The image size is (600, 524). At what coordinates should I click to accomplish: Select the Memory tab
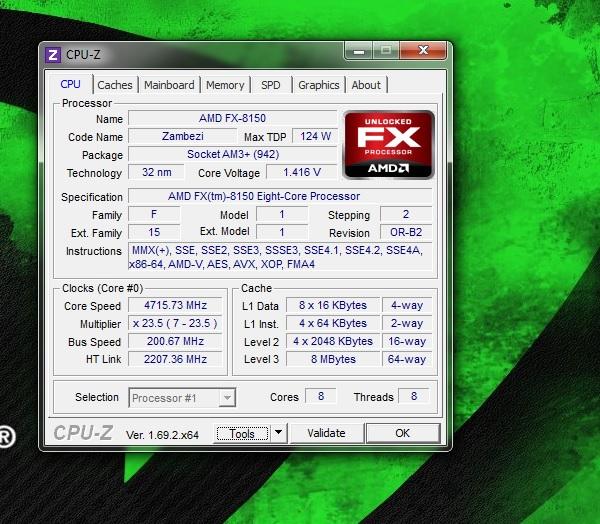225,85
